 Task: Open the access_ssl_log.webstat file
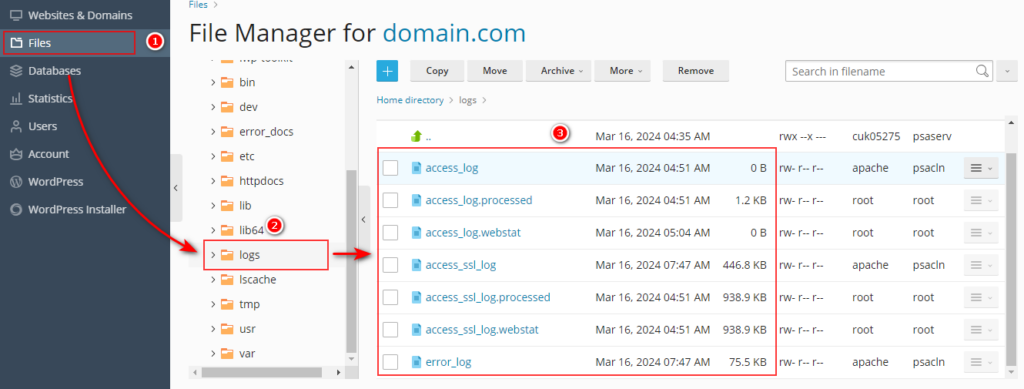(x=482, y=330)
